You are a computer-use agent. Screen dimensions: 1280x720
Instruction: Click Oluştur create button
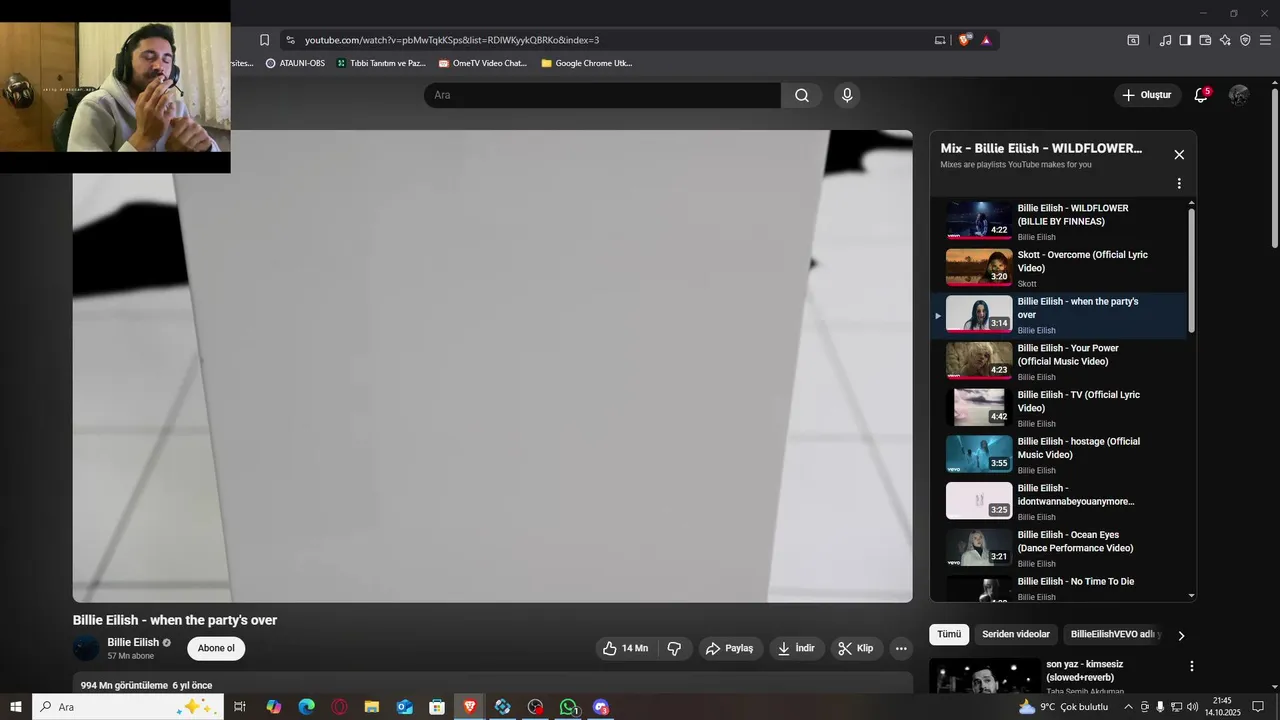[1147, 95]
